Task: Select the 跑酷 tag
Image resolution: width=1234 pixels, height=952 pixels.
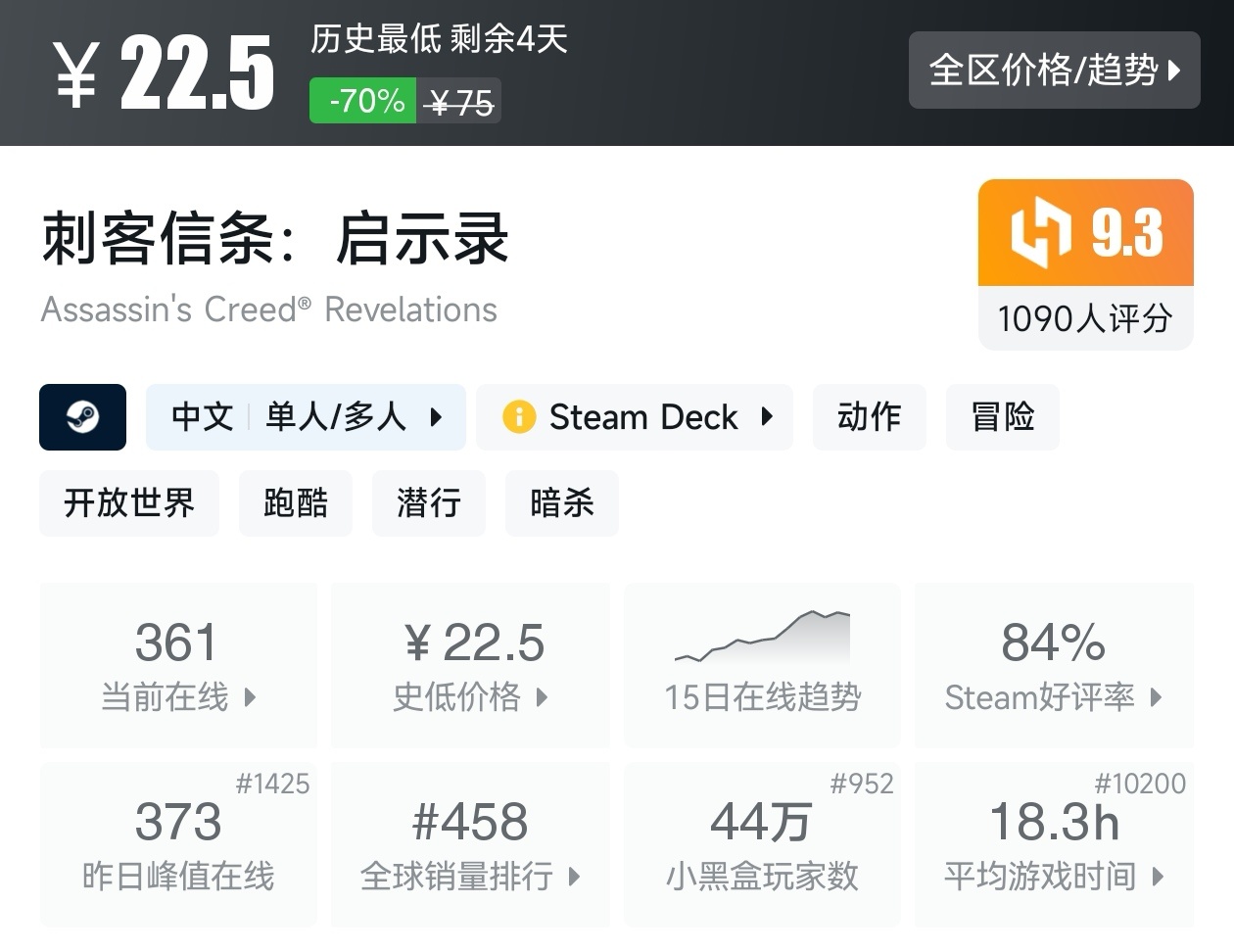Action: tap(296, 503)
